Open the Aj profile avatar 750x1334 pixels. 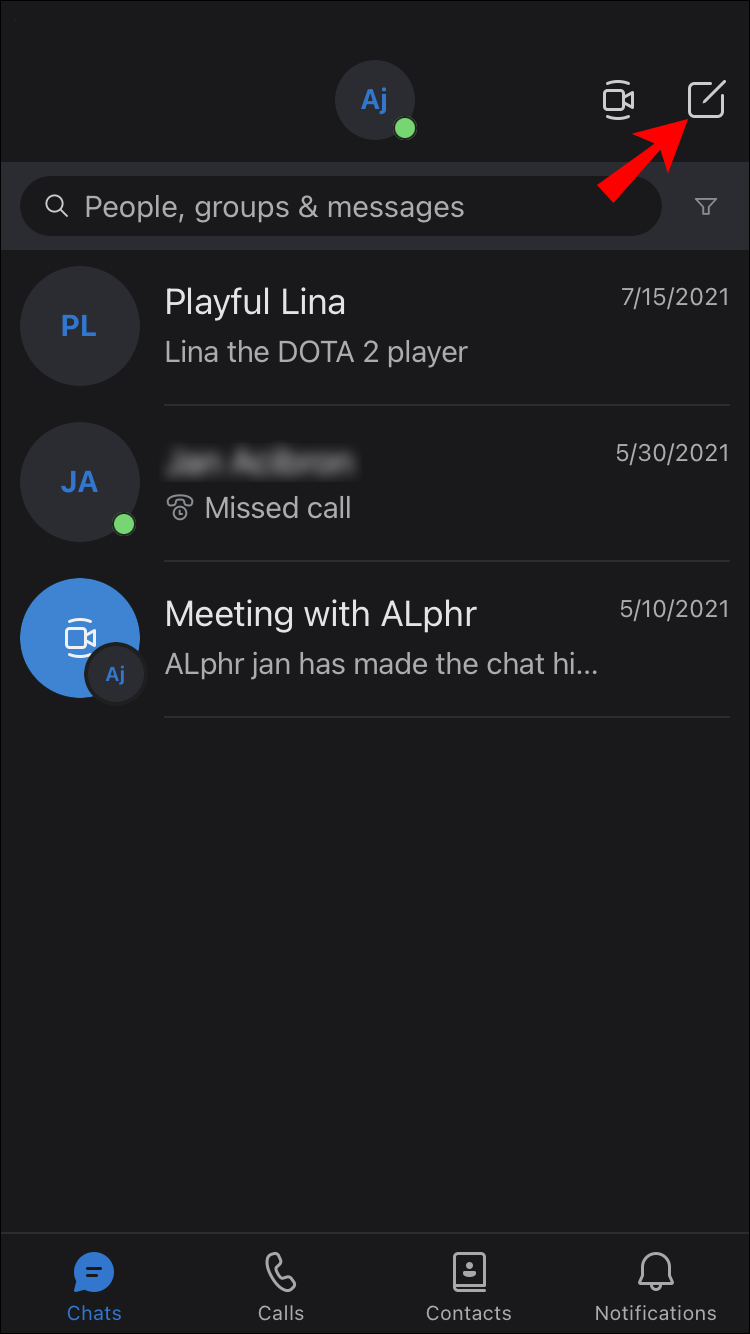375,100
